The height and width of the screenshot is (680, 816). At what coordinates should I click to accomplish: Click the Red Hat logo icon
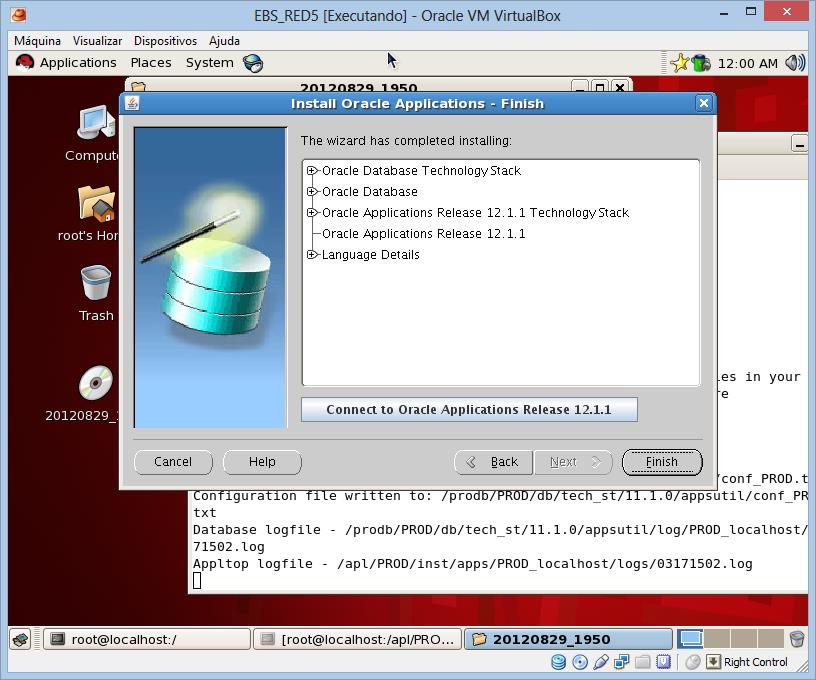coord(24,63)
